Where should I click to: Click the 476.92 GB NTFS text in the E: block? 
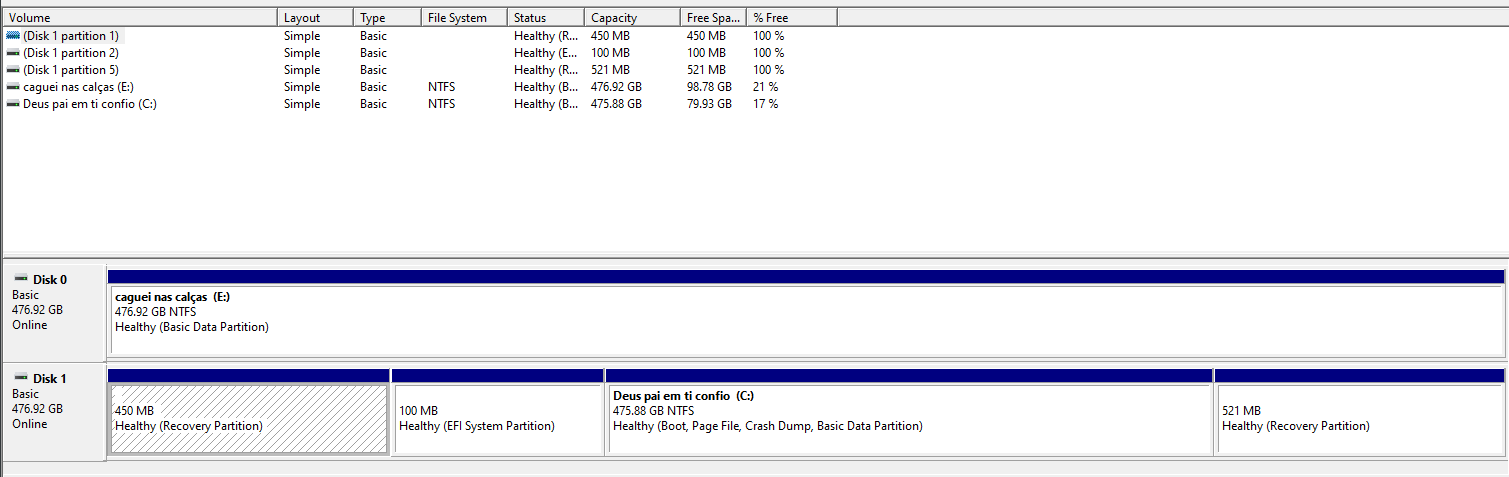[156, 312]
